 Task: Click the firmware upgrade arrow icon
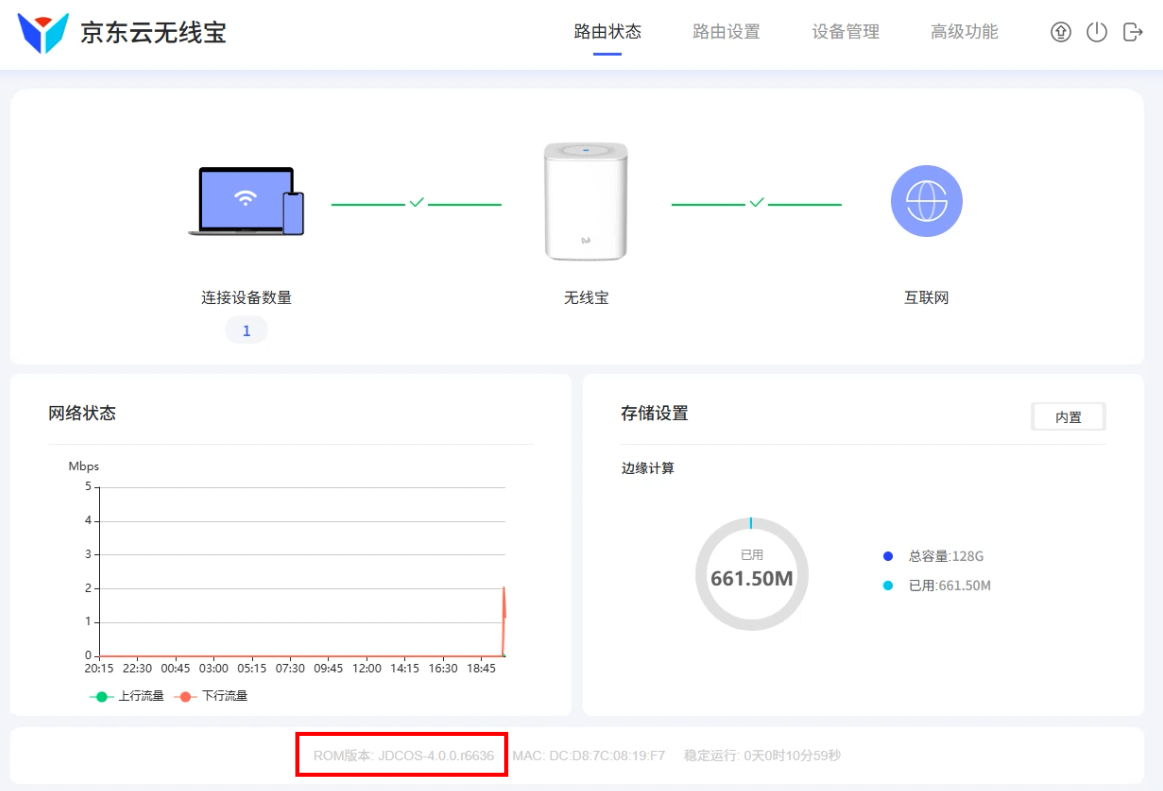(x=1061, y=32)
